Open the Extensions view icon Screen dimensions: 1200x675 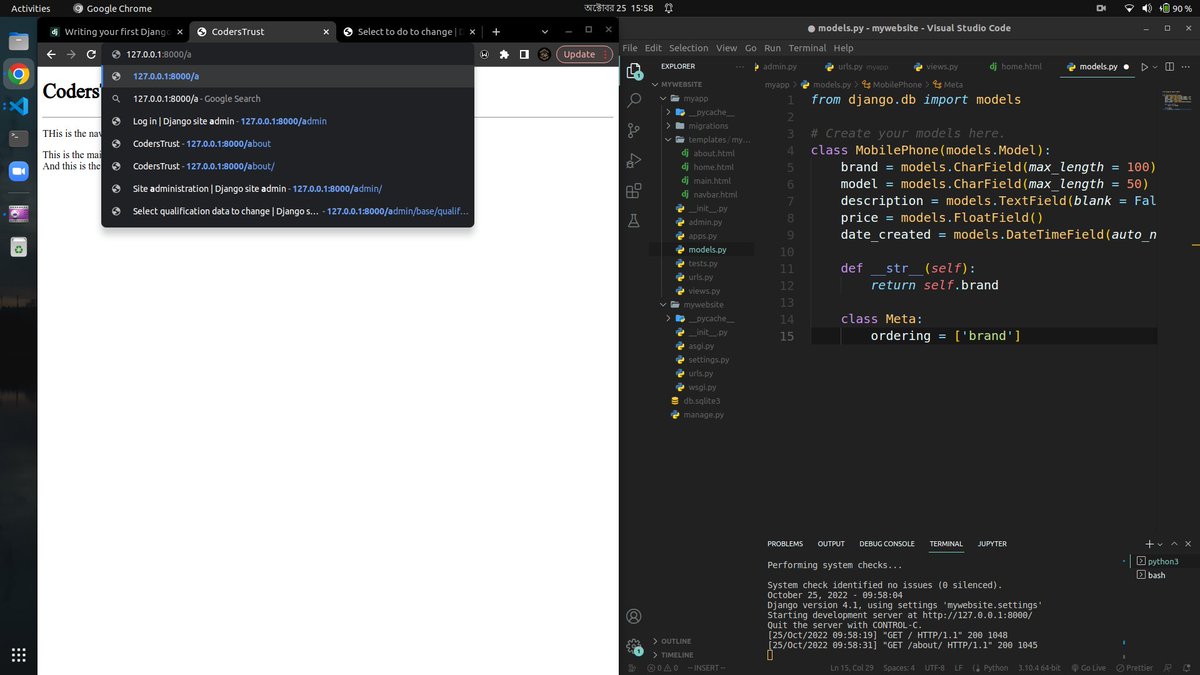(633, 189)
